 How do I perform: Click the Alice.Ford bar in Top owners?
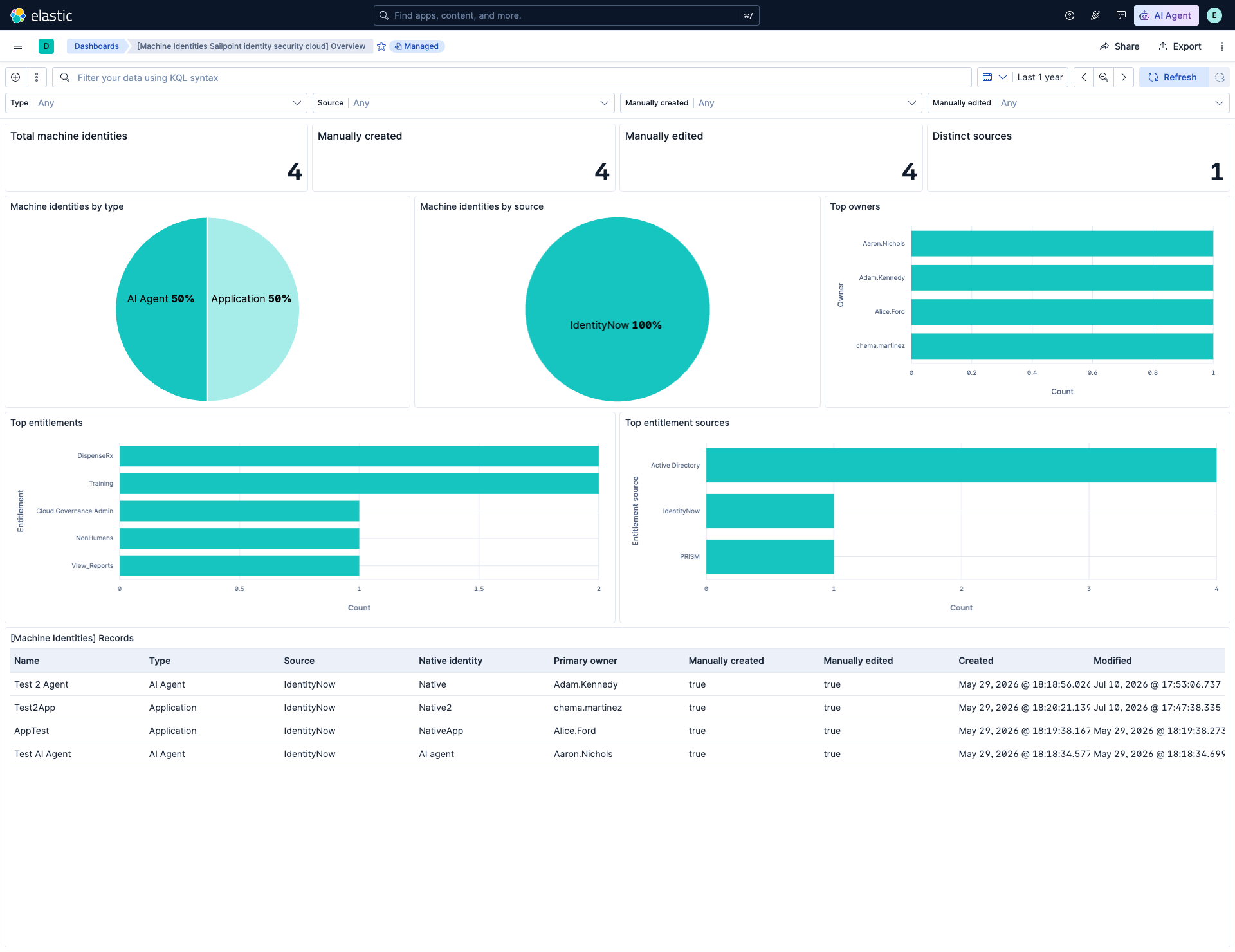[x=1062, y=312]
